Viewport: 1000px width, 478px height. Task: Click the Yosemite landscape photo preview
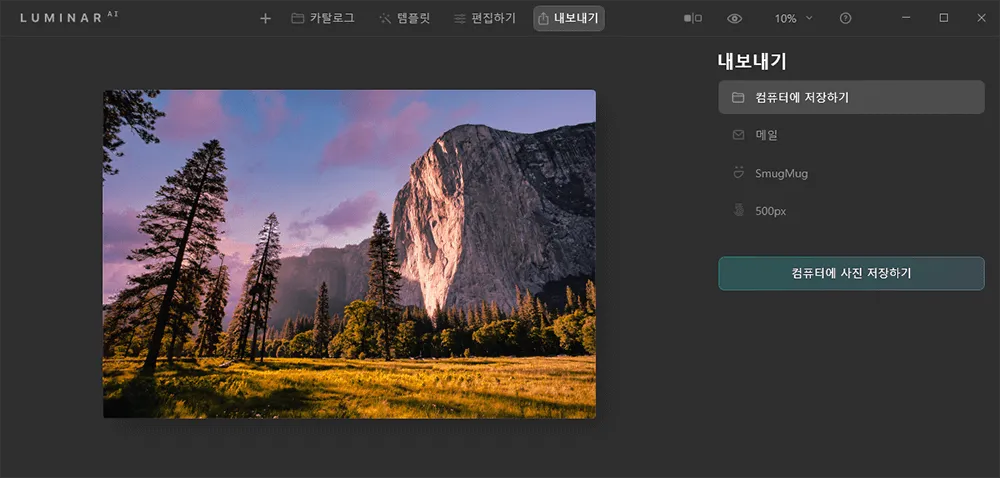pyautogui.click(x=349, y=254)
